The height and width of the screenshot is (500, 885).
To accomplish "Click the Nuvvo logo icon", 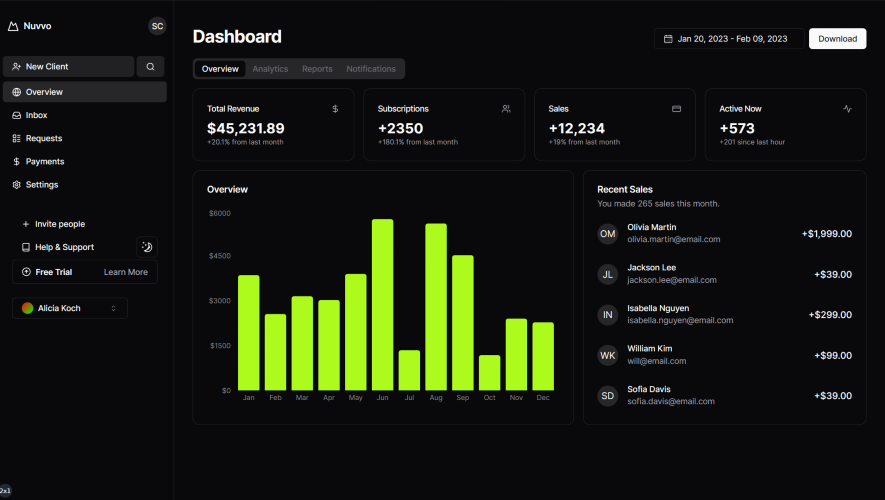I will (13, 26).
